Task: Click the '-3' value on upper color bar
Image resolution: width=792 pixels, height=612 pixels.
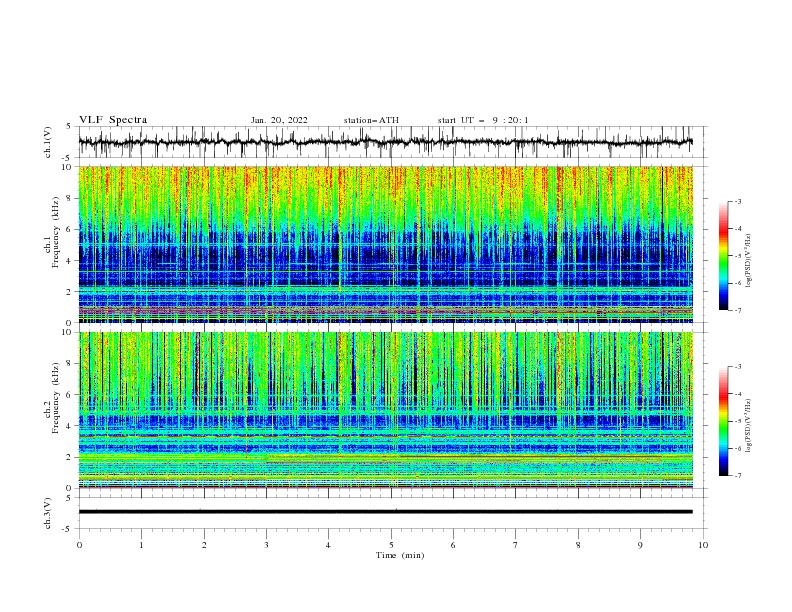Action: click(x=737, y=202)
